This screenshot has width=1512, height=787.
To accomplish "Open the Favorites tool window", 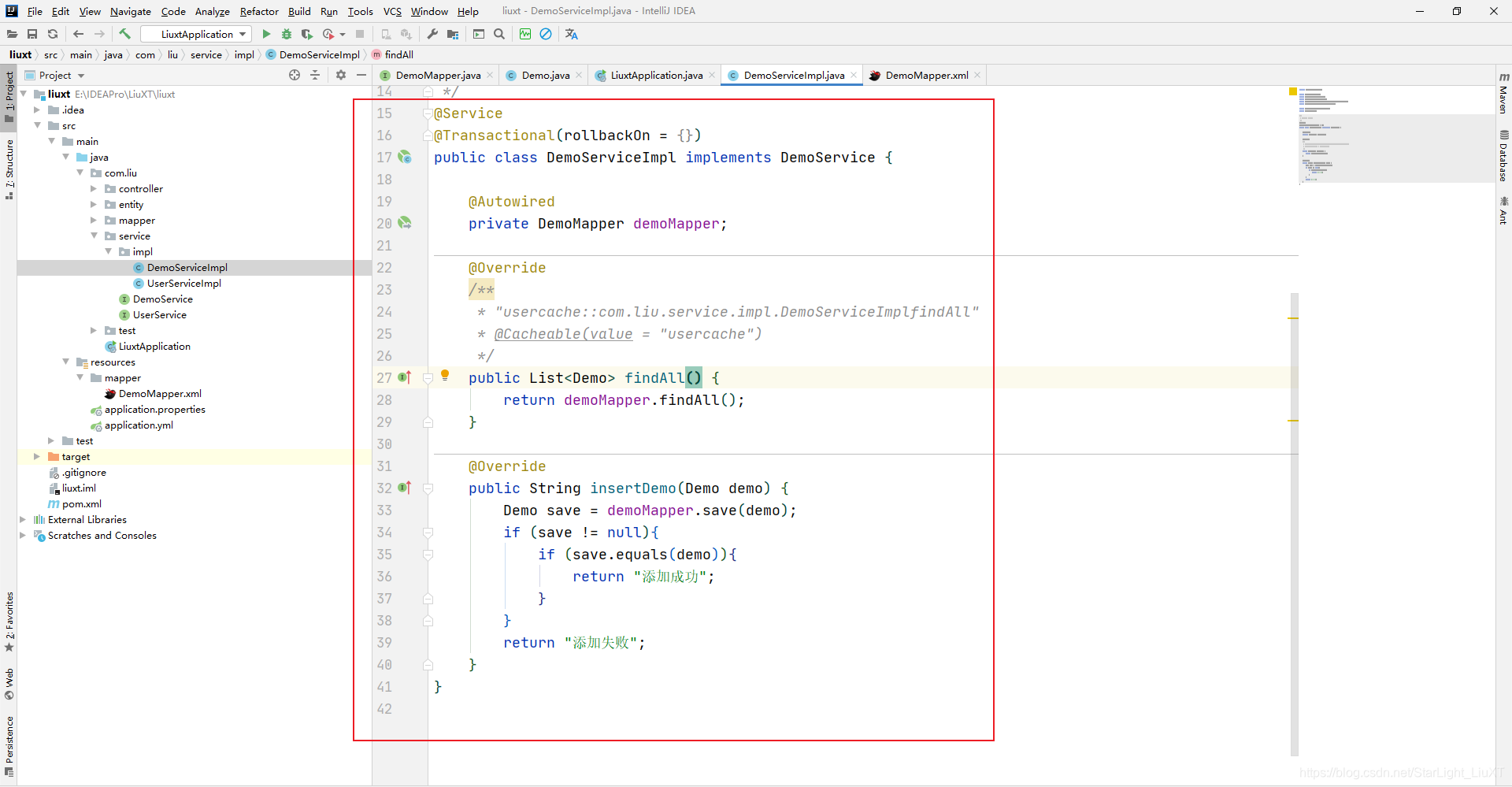I will coord(9,622).
